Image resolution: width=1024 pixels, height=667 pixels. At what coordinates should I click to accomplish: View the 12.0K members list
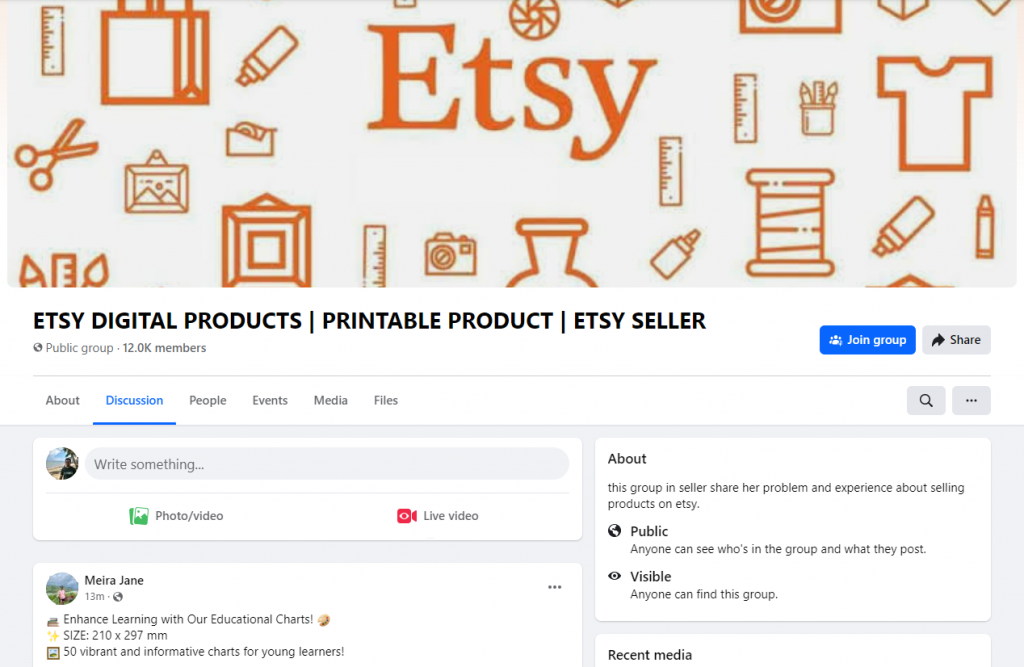pos(163,348)
